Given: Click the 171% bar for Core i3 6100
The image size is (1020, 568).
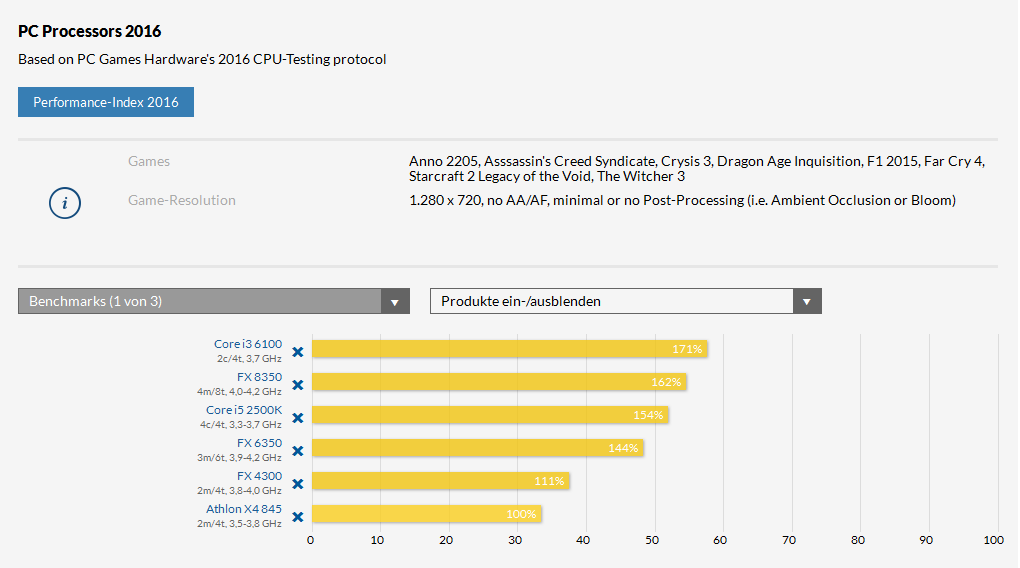Looking at the screenshot, I should [x=509, y=349].
